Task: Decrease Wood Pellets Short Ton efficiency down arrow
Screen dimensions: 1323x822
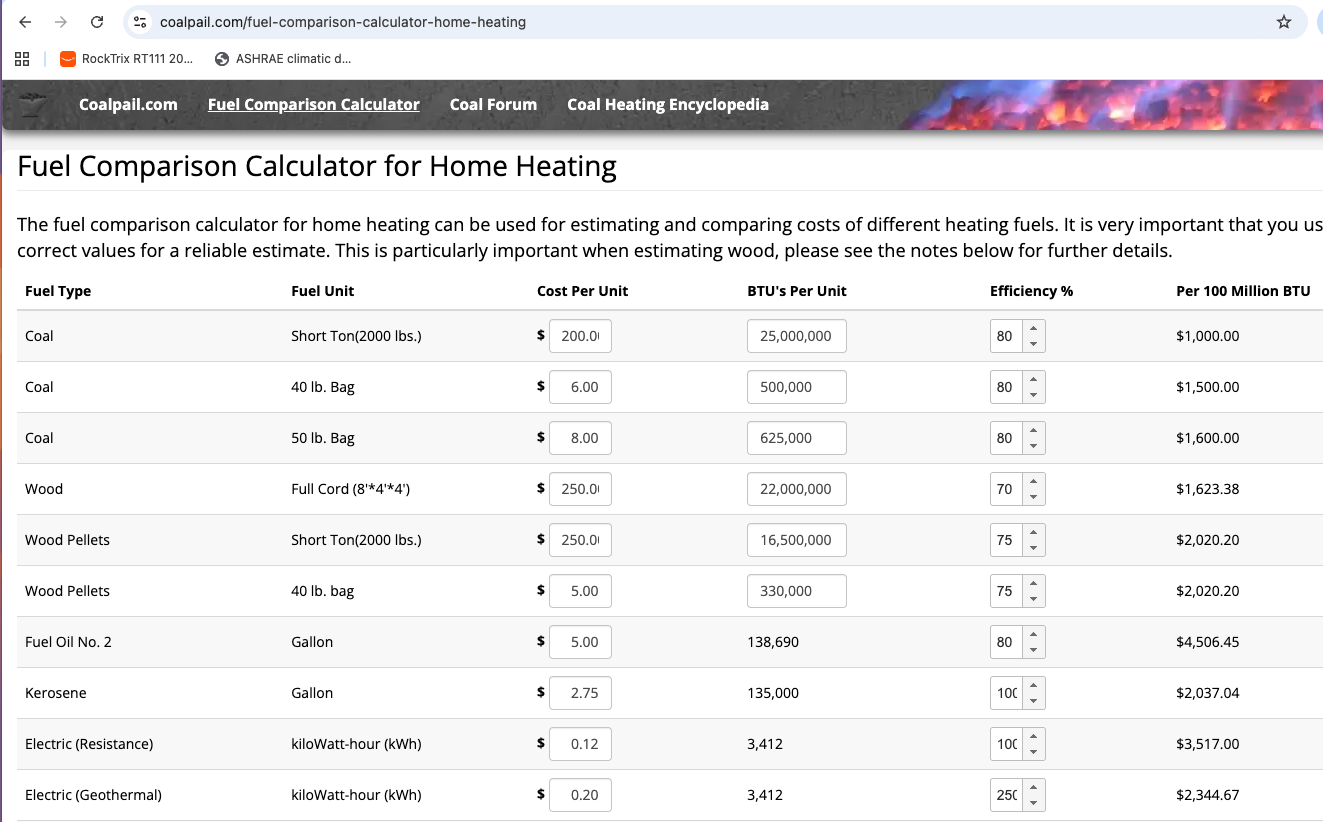Action: (1033, 548)
